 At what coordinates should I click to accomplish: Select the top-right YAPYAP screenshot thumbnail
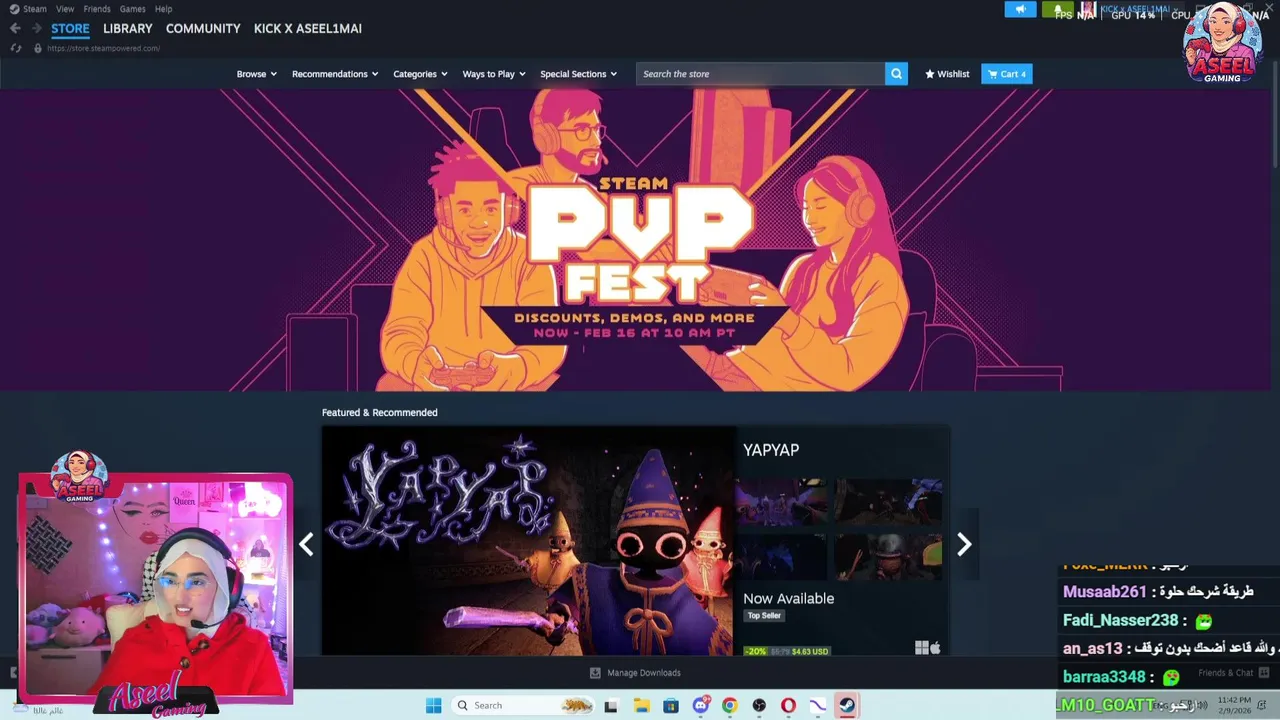(x=888, y=501)
